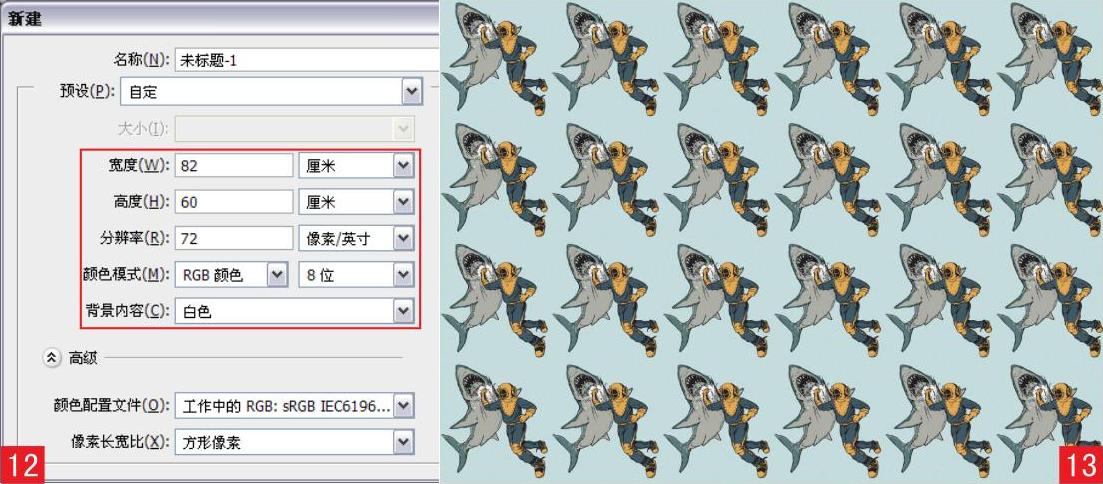Click the 新建 dialog title

point(25,19)
